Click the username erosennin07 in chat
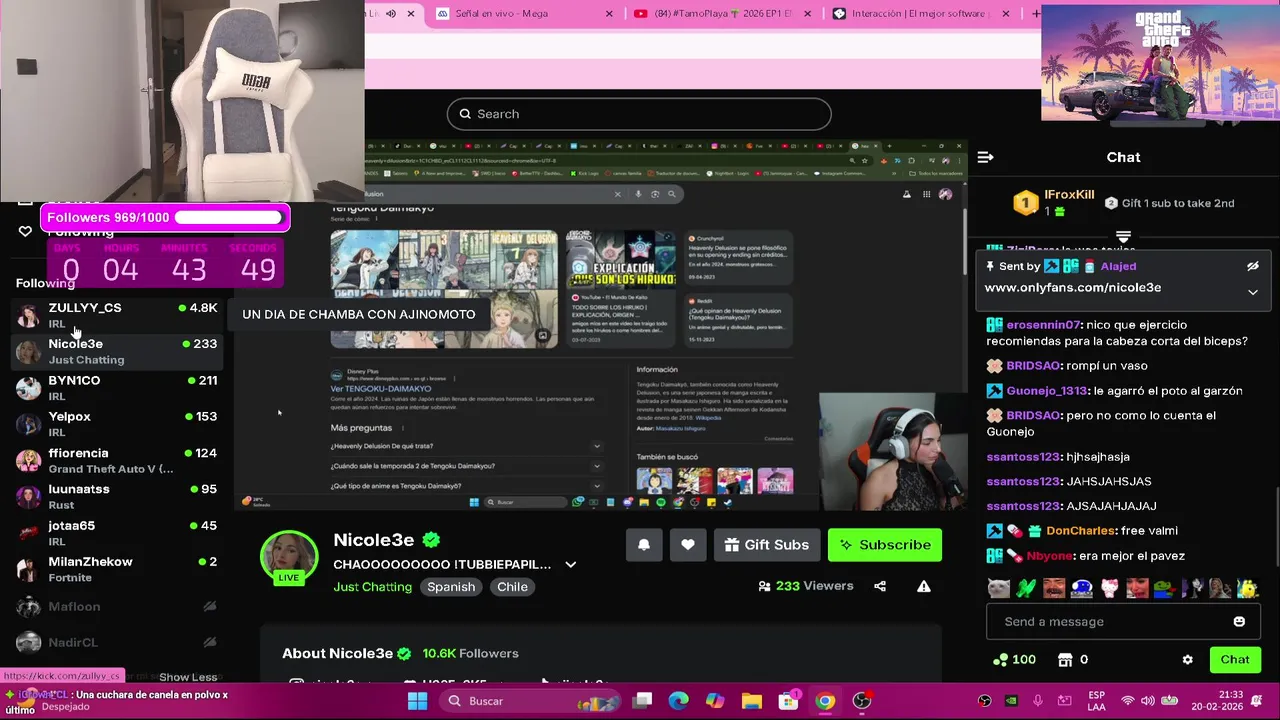The height and width of the screenshot is (720, 1280). (x=1043, y=325)
